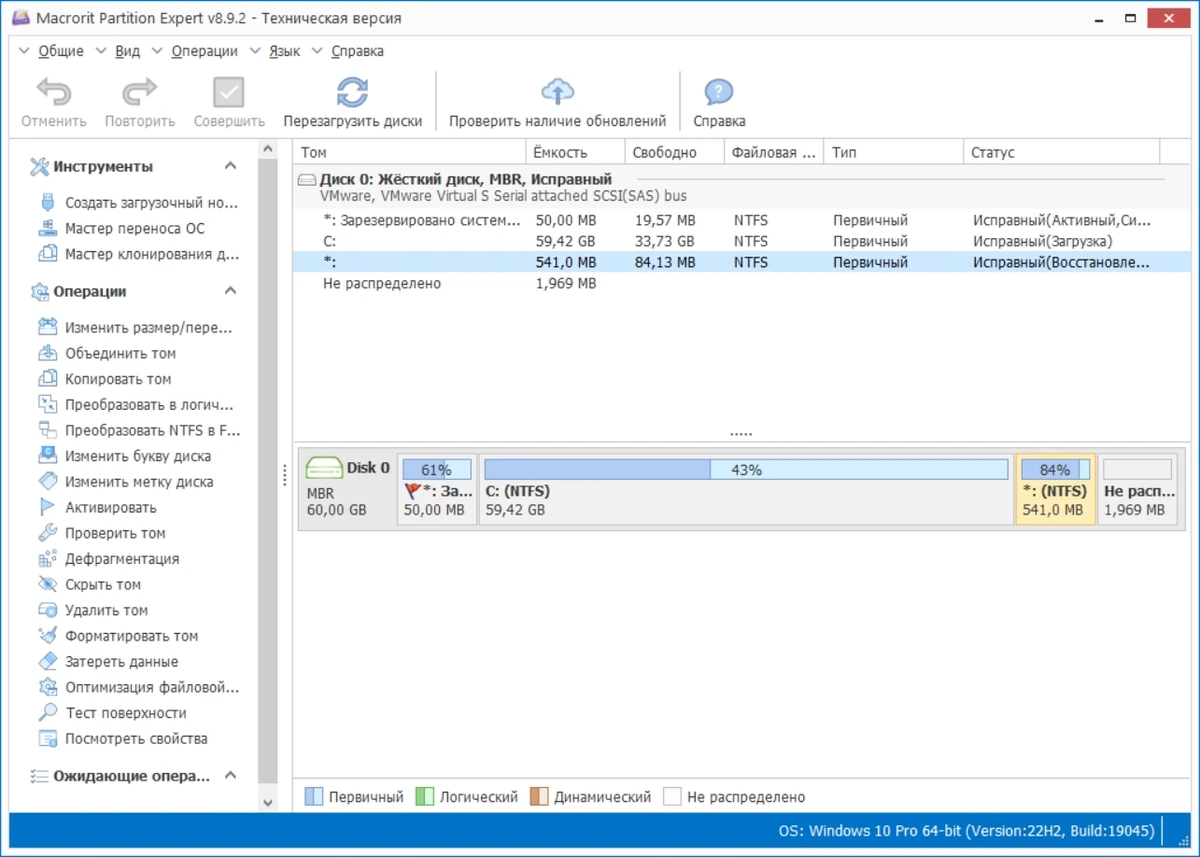Image resolution: width=1200 pixels, height=857 pixels.
Task: Click the Изменить букву диска icon
Action: coord(47,456)
